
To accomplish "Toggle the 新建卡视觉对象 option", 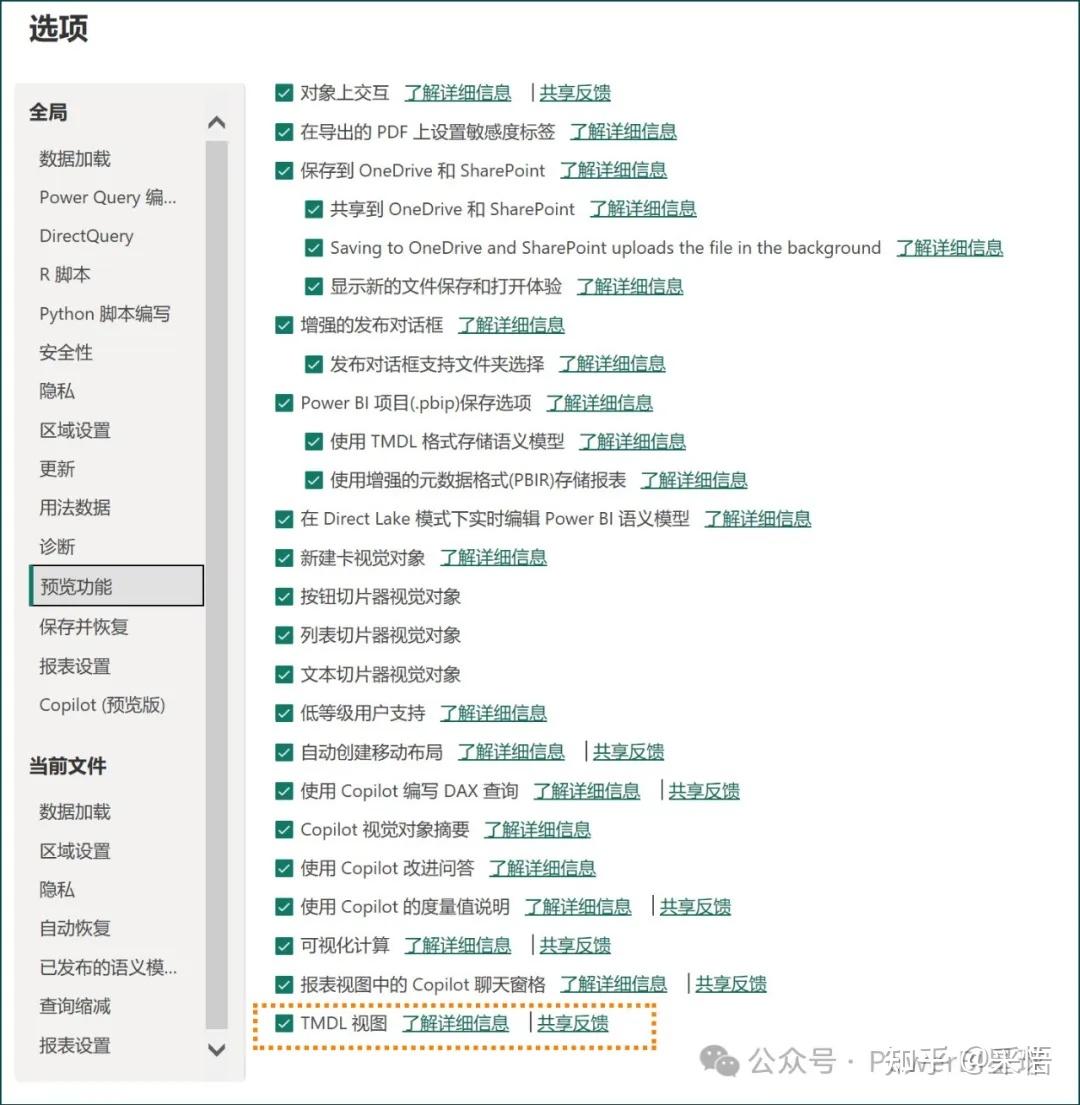I will 284,557.
